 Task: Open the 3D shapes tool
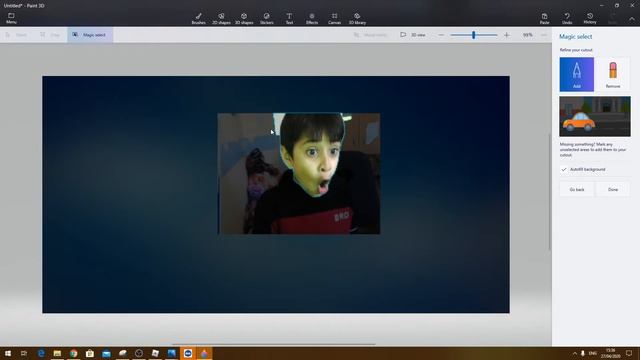pos(244,18)
